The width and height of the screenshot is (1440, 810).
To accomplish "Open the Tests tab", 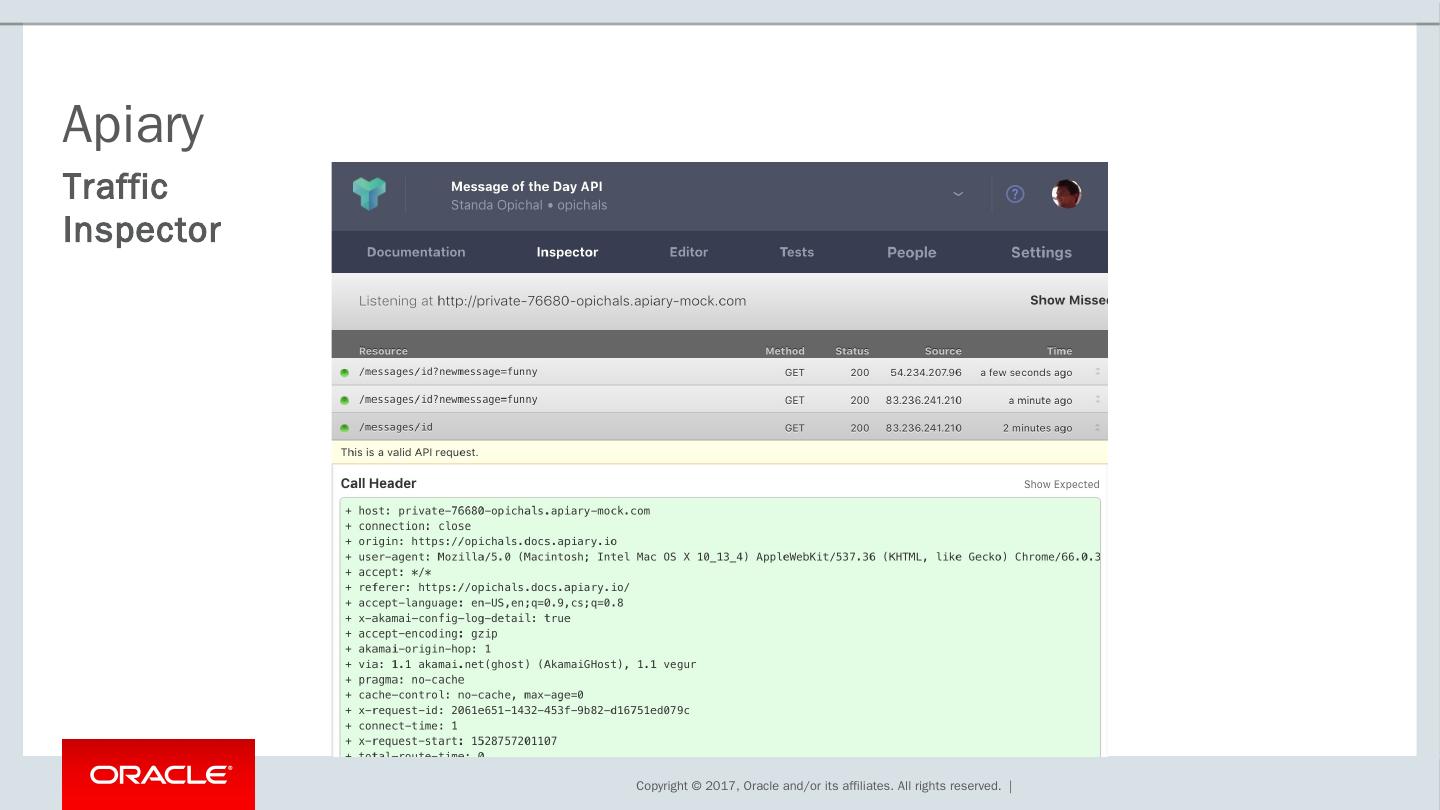I will point(797,252).
